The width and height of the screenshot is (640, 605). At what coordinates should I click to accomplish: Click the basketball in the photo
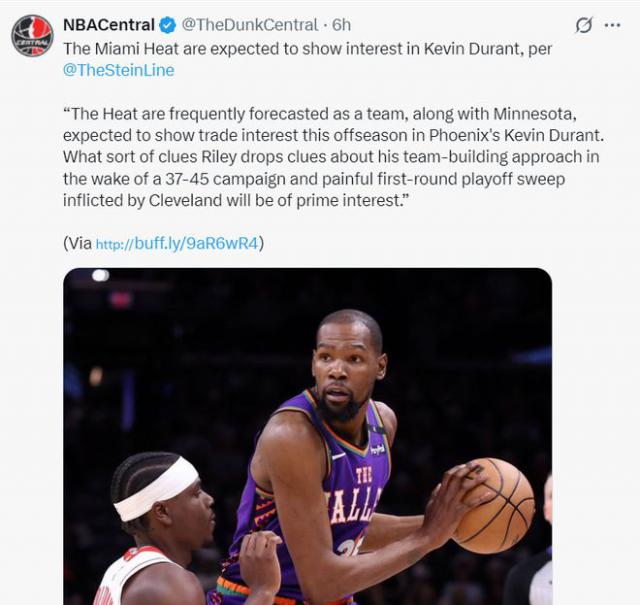(493, 504)
